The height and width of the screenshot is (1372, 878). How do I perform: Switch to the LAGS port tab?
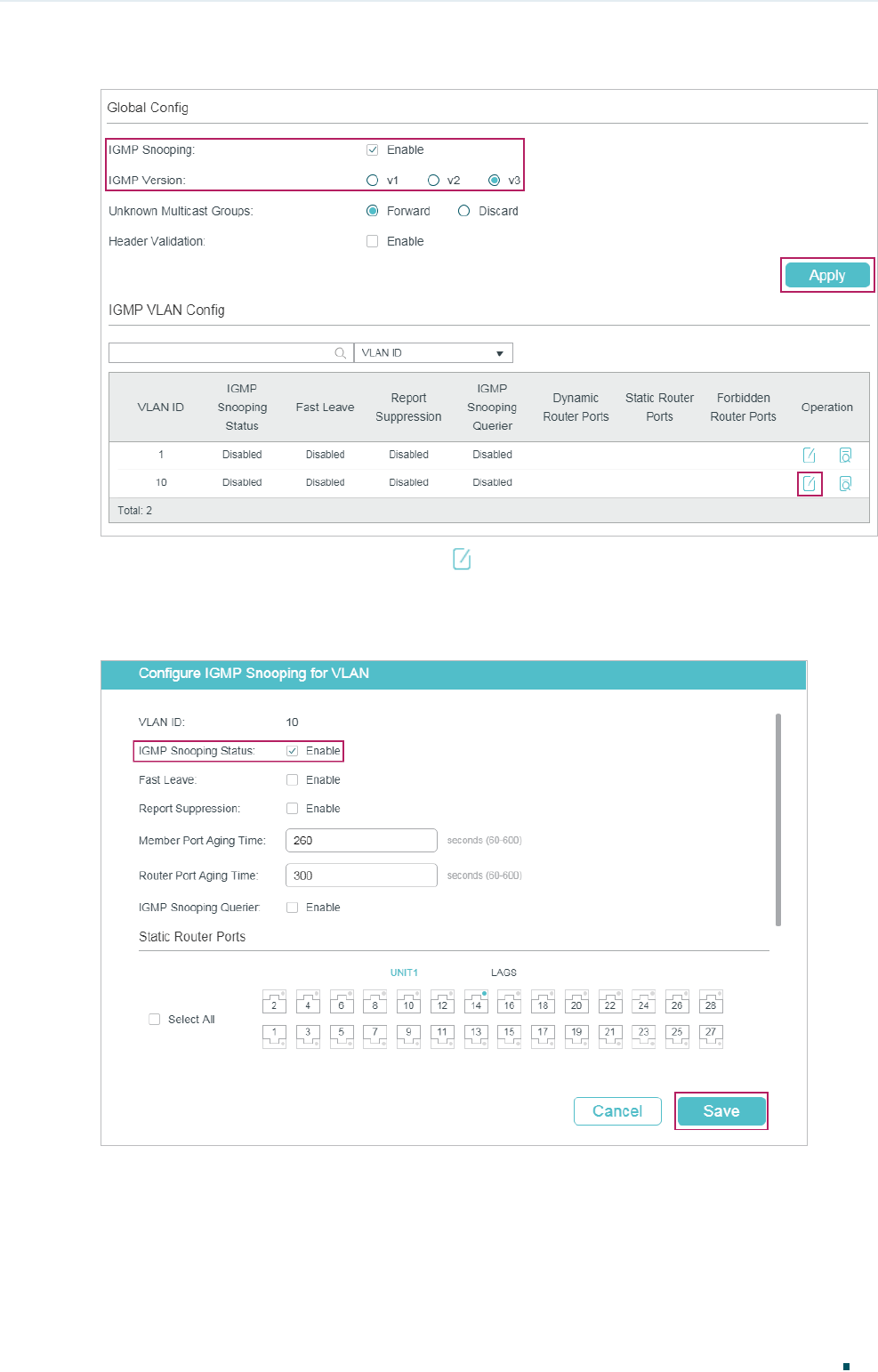tap(503, 973)
